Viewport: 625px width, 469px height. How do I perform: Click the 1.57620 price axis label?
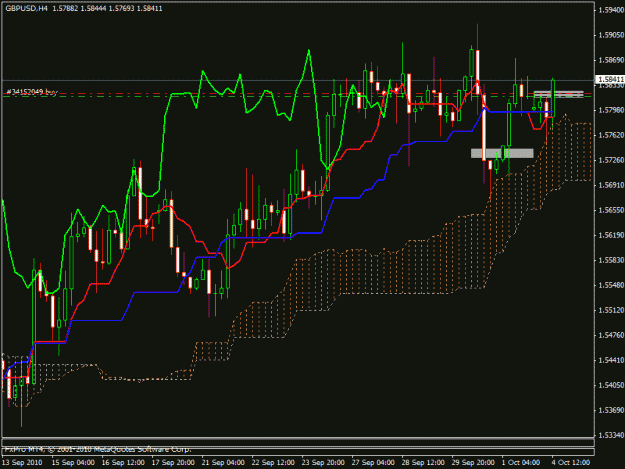click(x=611, y=135)
